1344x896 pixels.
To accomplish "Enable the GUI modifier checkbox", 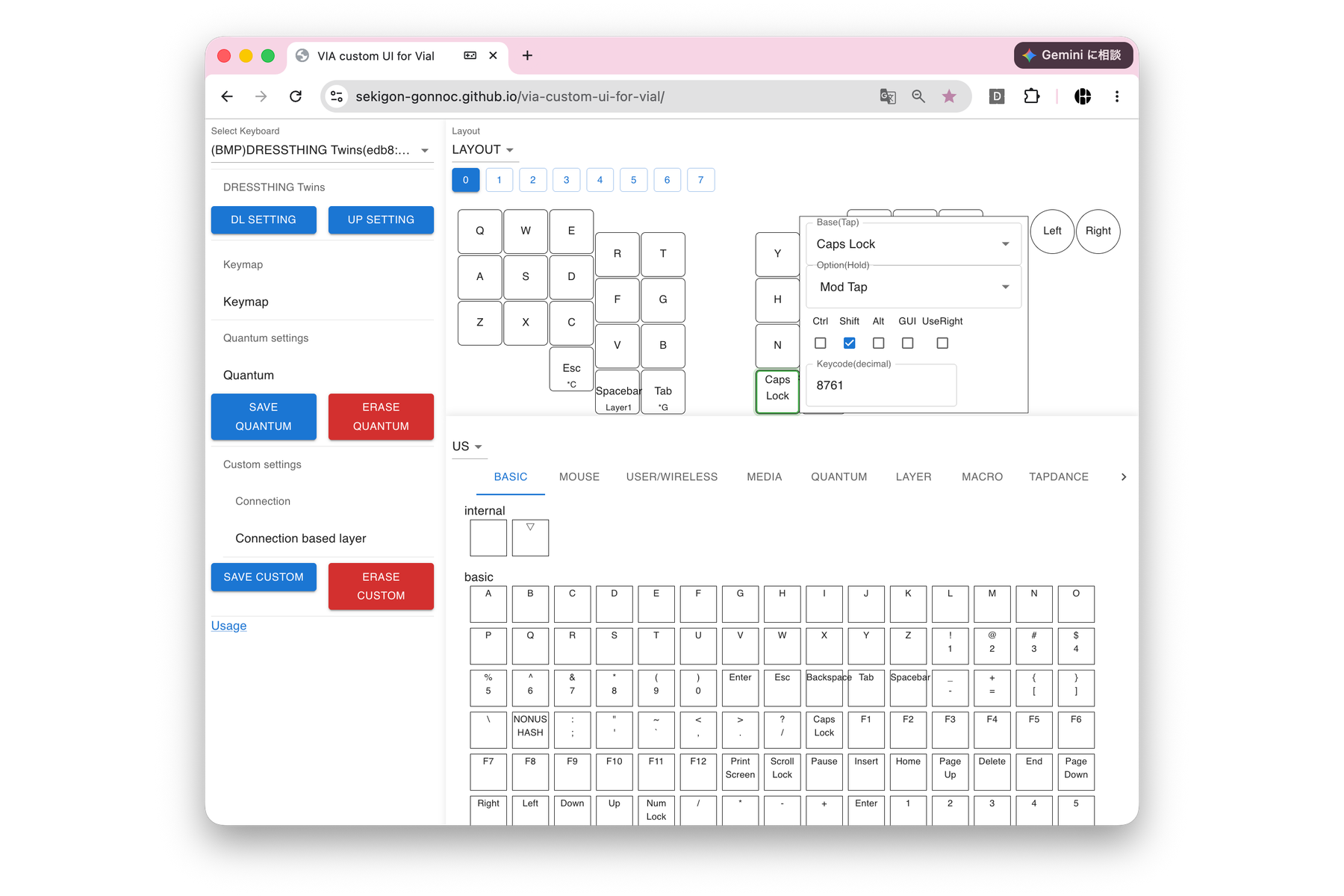I will pos(908,343).
